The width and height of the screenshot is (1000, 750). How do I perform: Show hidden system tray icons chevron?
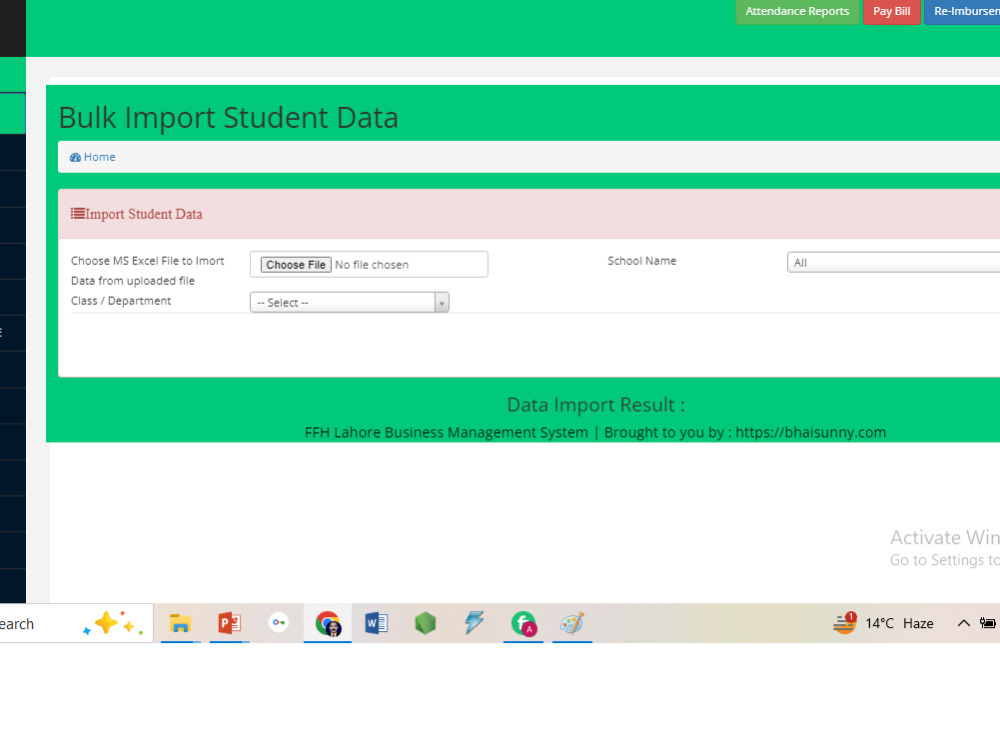(964, 623)
